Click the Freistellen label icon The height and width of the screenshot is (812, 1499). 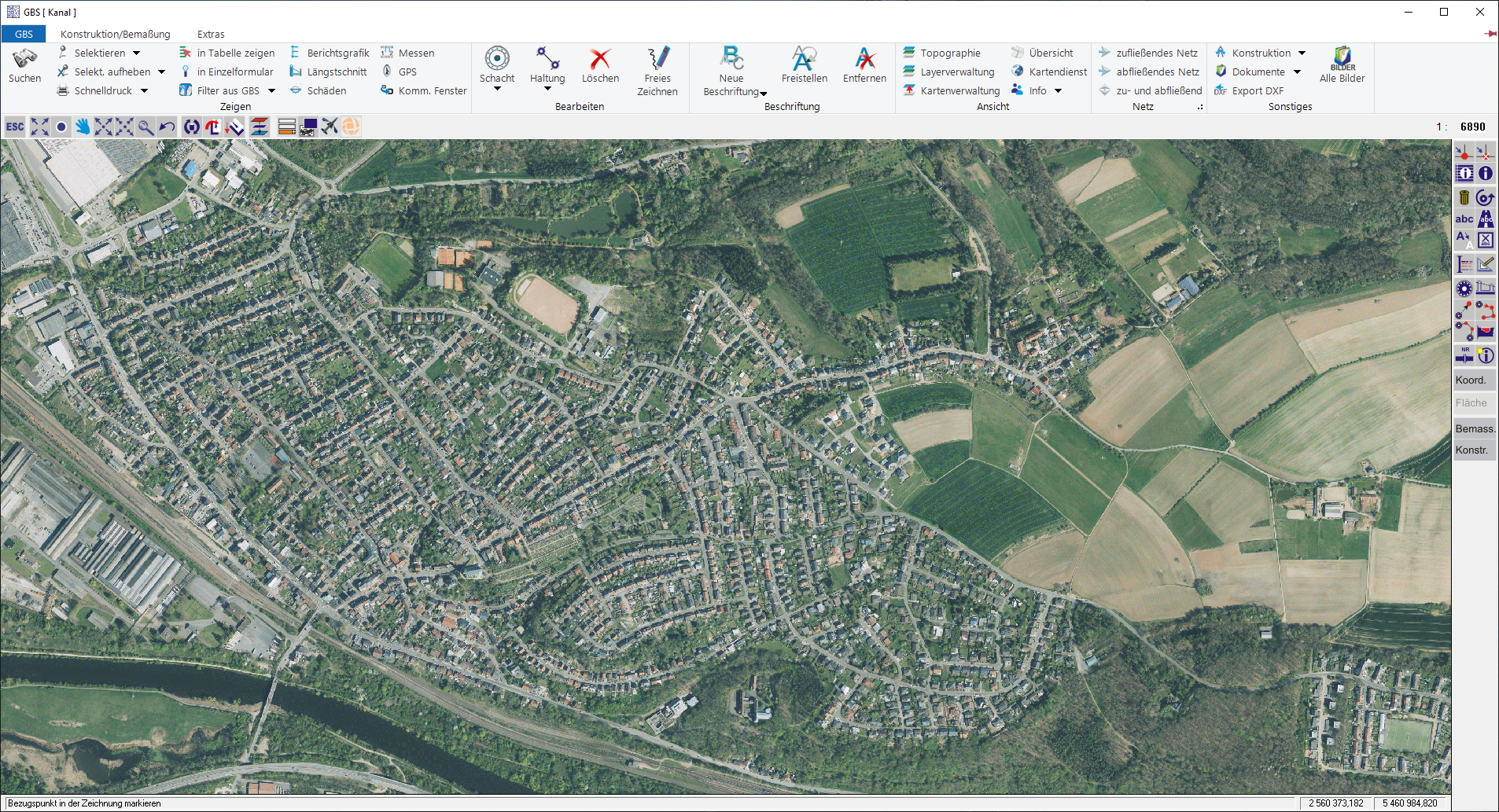pyautogui.click(x=804, y=60)
